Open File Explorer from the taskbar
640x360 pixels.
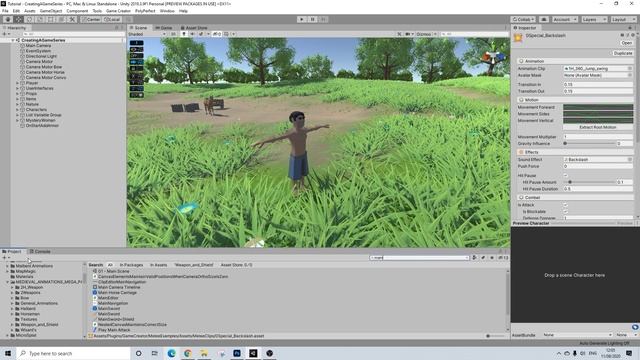pos(204,353)
